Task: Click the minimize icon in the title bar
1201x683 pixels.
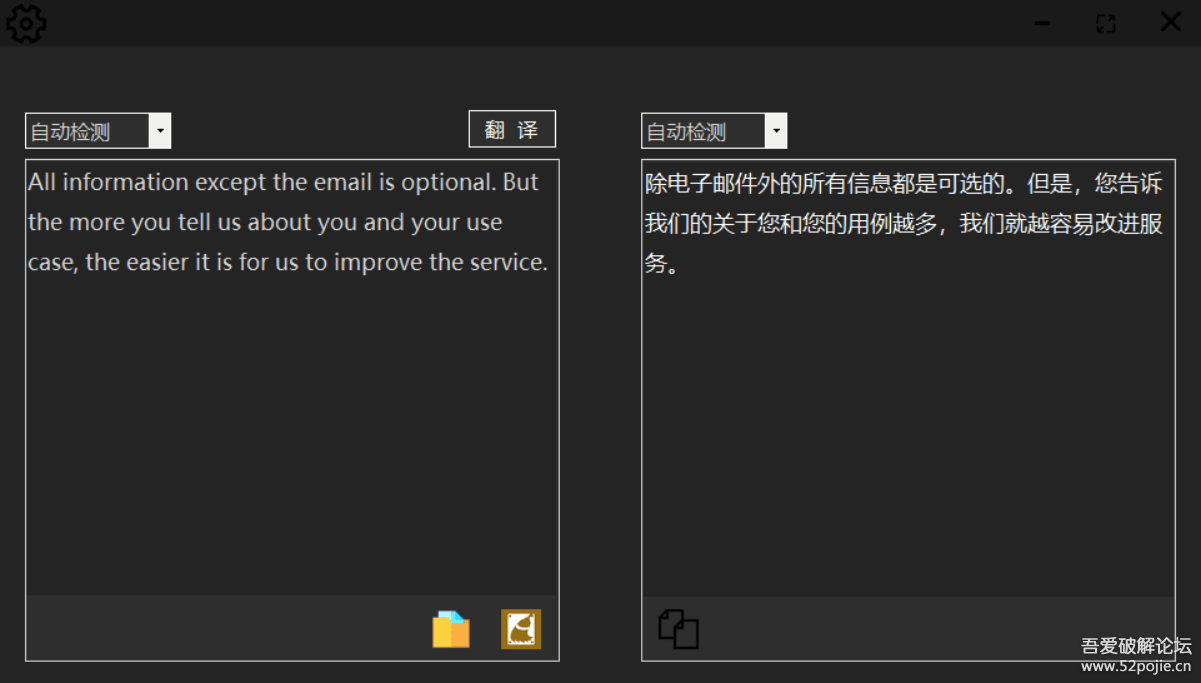Action: pos(1041,22)
